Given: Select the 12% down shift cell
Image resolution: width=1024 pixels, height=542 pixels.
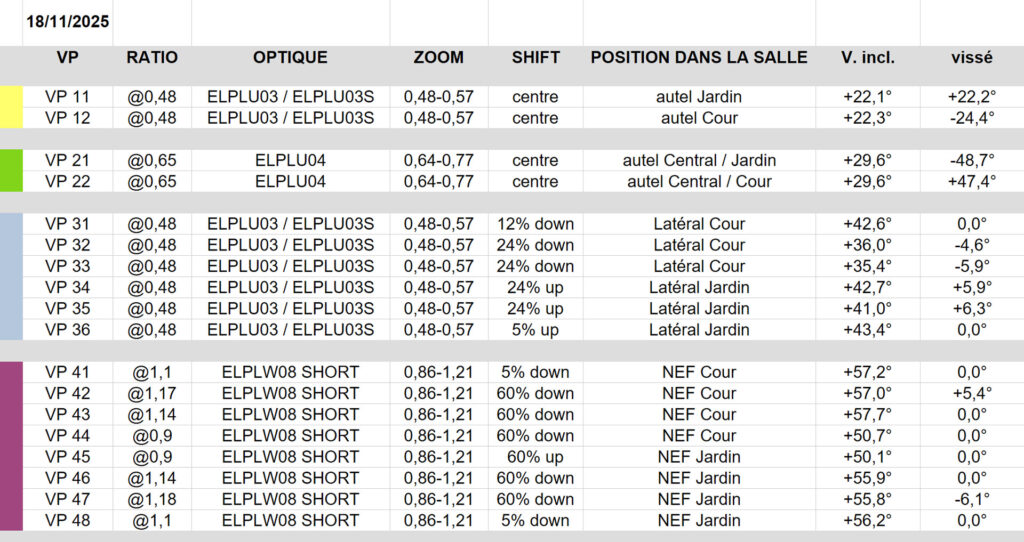Looking at the screenshot, I should click(535, 224).
